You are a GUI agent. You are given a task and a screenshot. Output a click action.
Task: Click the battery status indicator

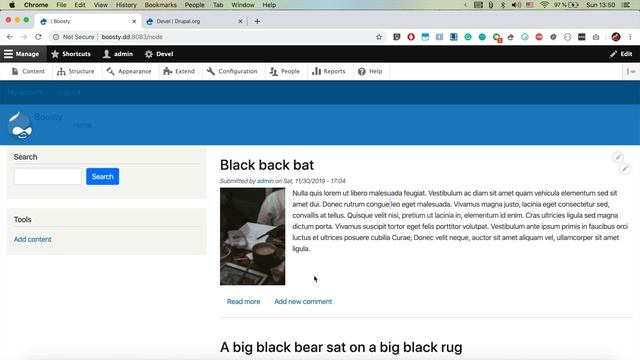pyautogui.click(x=567, y=5)
